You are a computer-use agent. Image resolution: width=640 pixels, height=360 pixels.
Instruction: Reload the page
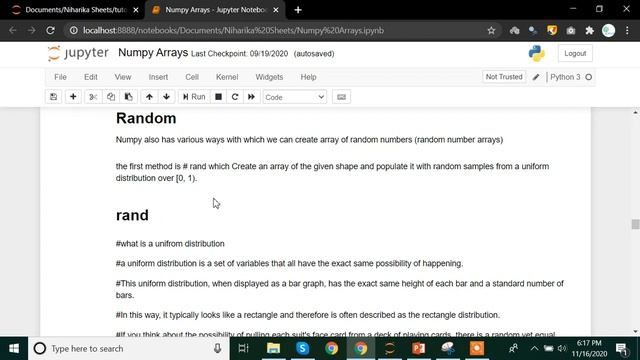pyautogui.click(x=50, y=30)
